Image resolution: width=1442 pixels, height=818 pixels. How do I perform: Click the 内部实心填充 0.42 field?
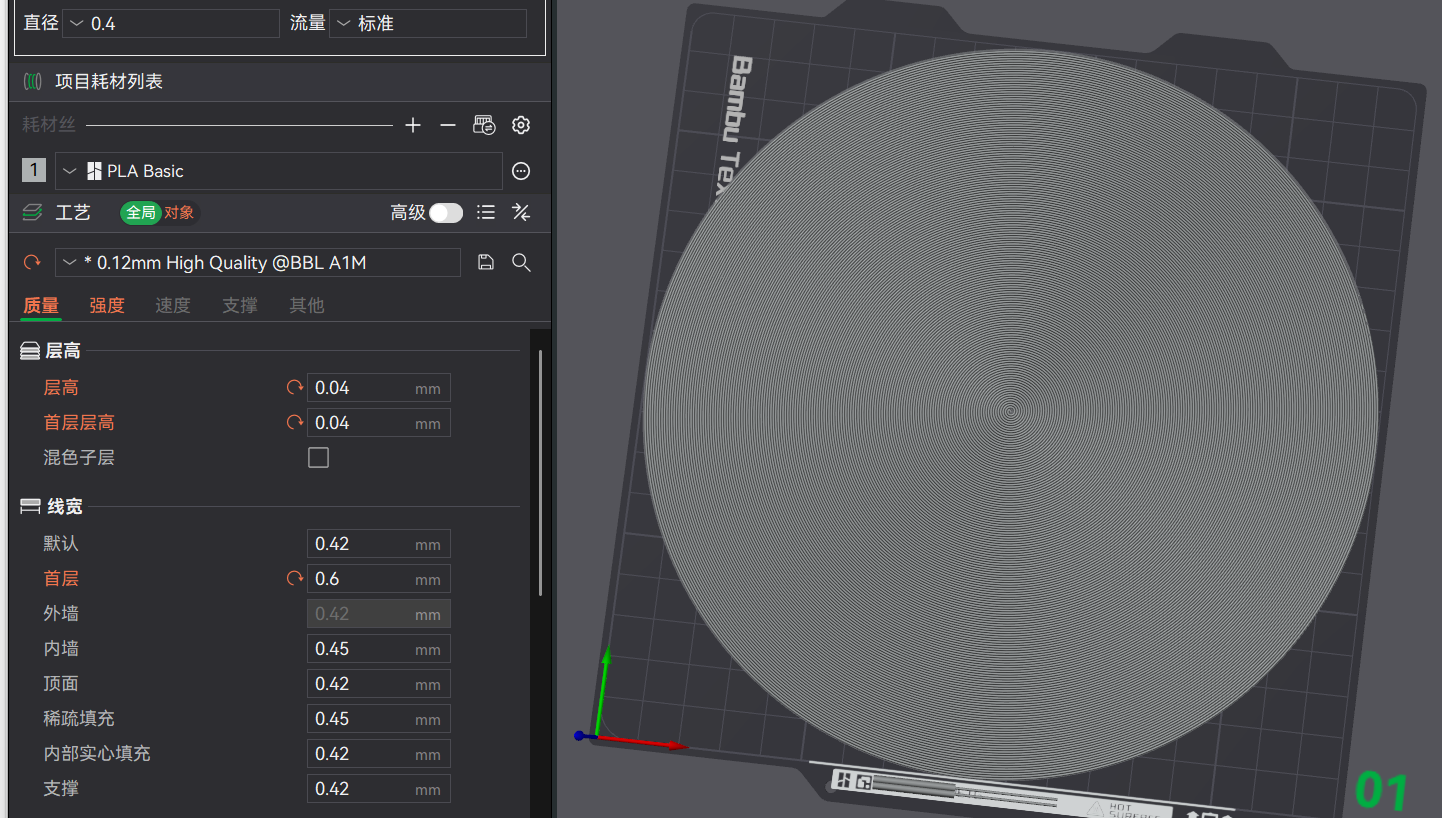379,753
